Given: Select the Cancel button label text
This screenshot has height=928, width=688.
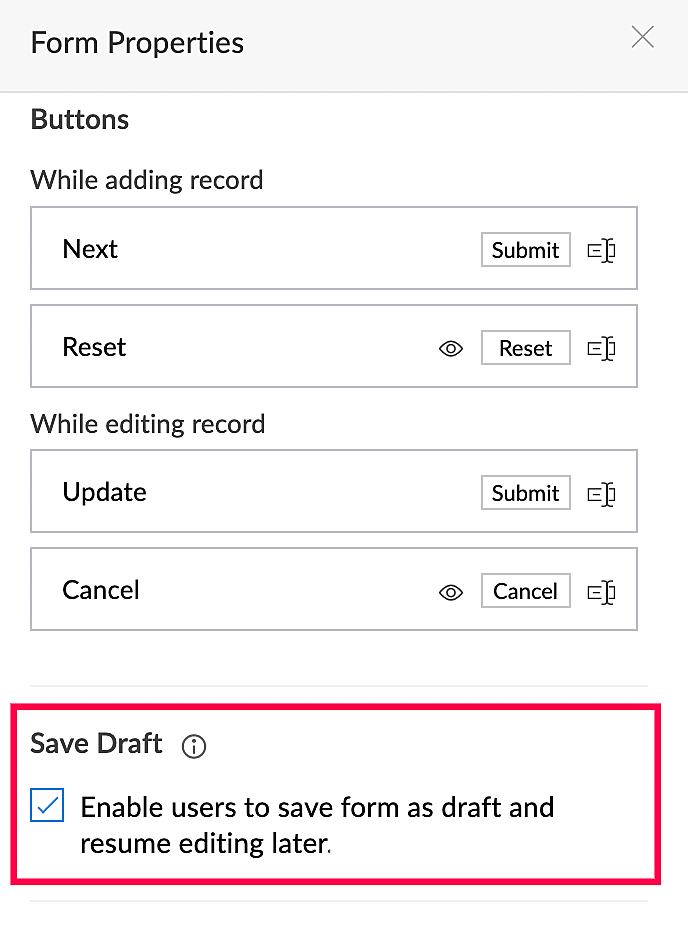Looking at the screenshot, I should 100,590.
